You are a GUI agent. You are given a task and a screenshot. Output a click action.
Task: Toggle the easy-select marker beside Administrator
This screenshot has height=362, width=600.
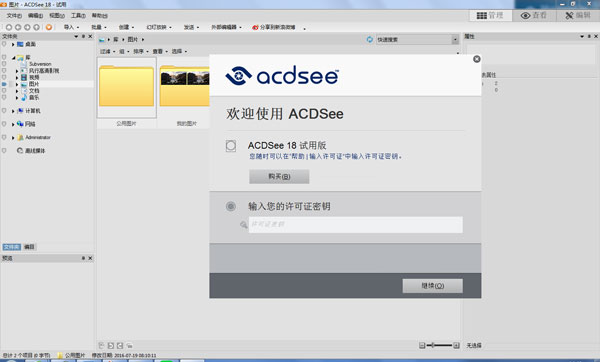(4, 137)
